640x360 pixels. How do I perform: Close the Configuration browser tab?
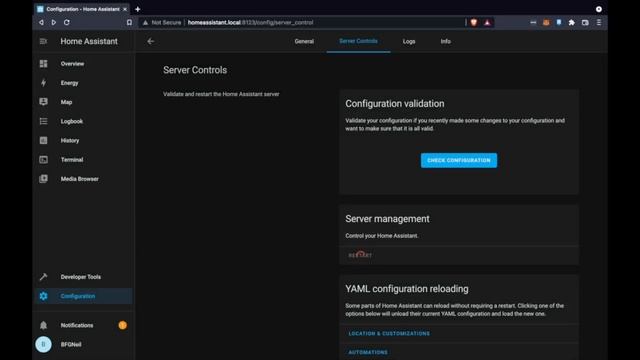(125, 9)
